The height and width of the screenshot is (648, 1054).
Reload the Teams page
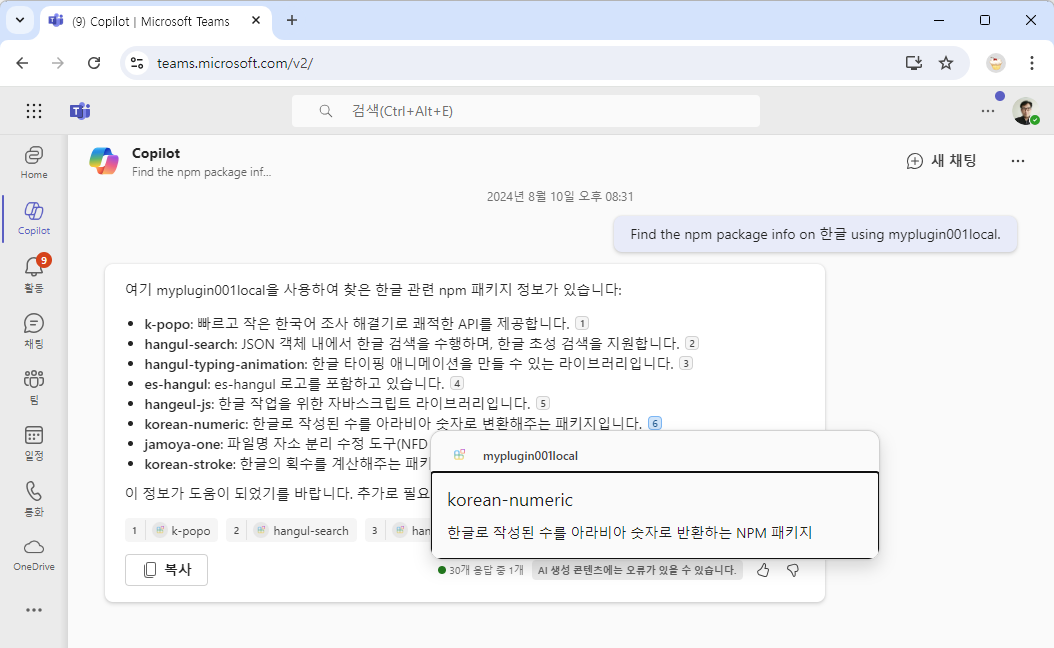pos(94,63)
